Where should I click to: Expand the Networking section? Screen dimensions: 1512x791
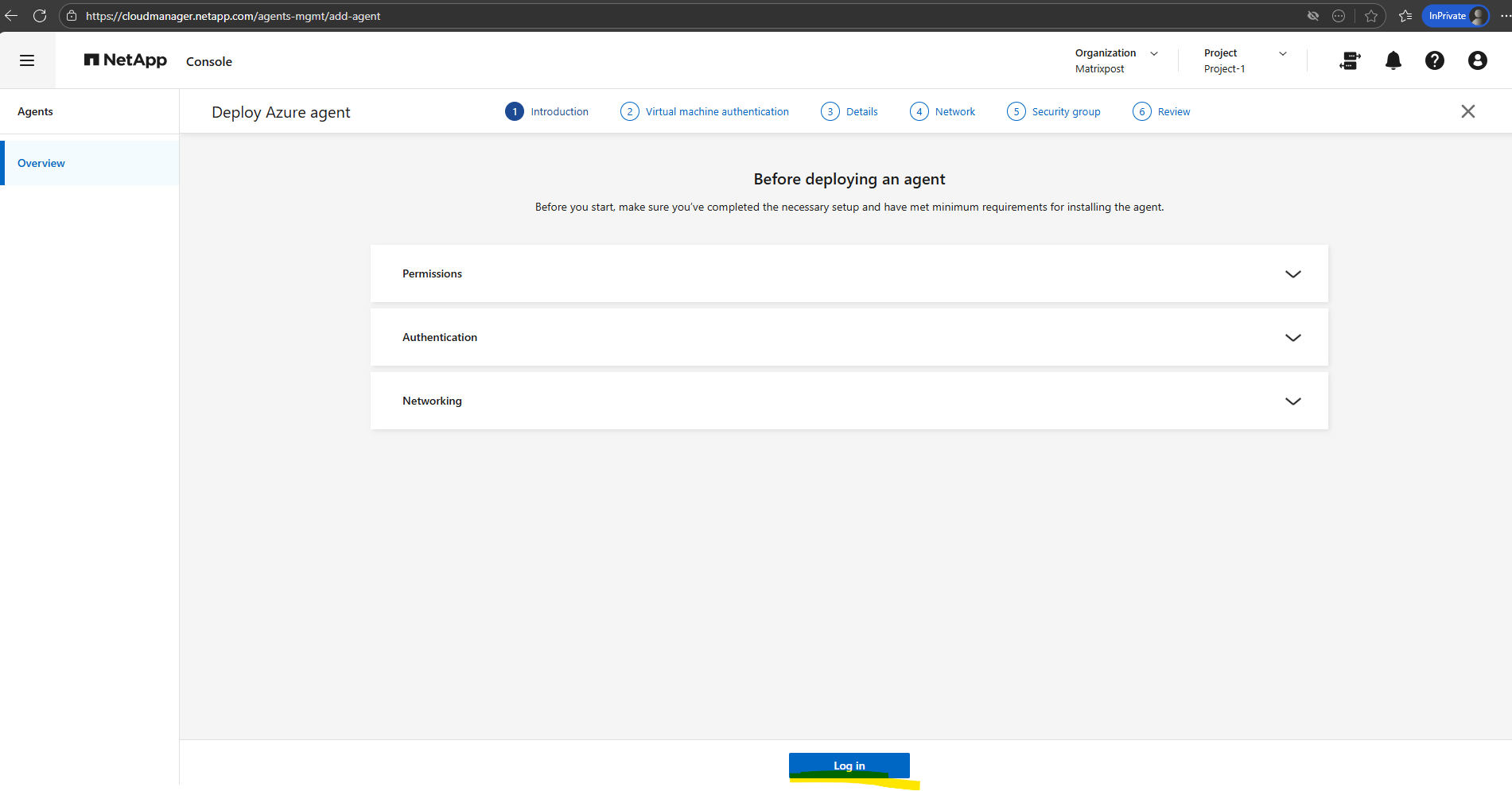849,401
